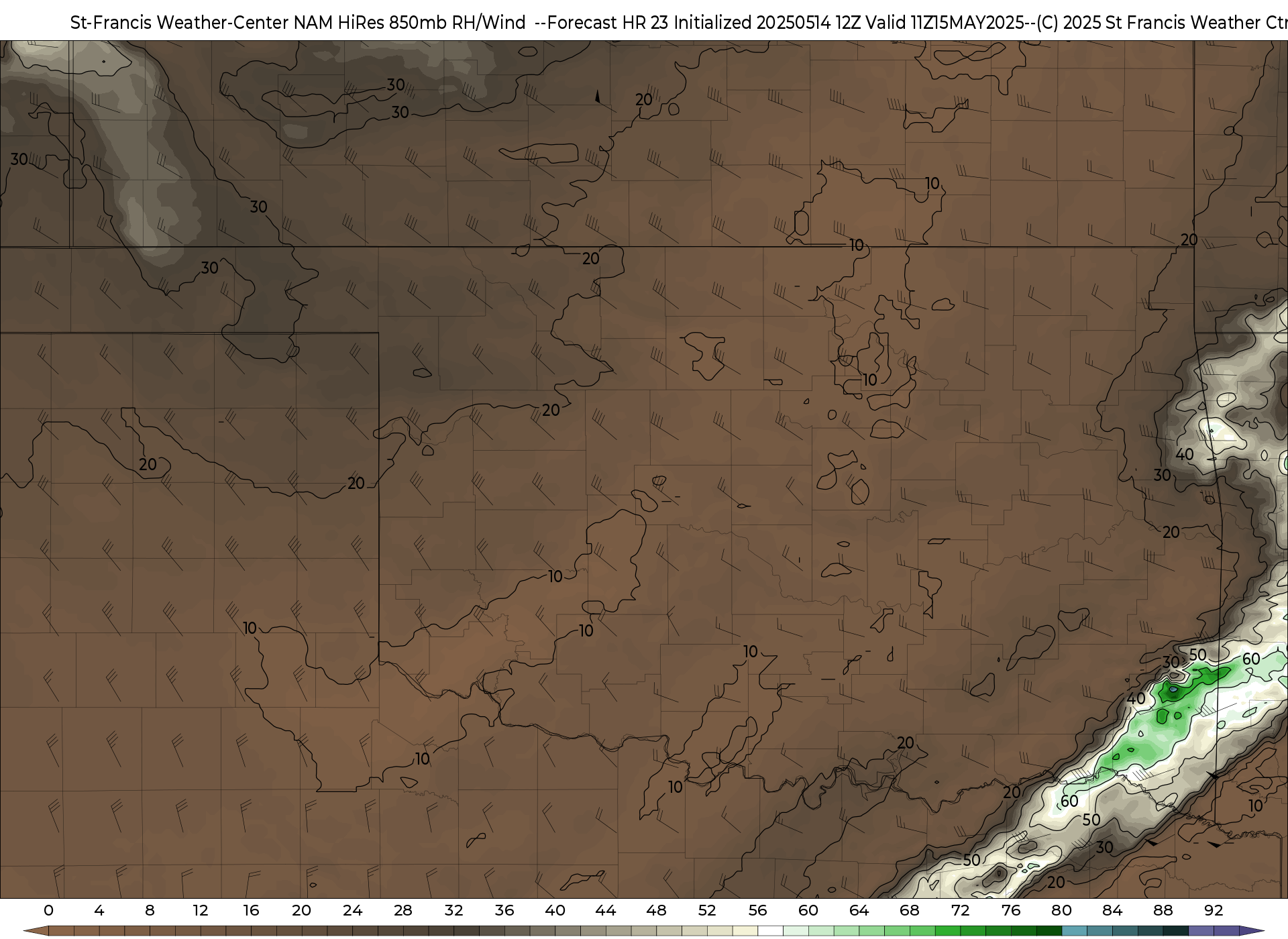Click the "St-Francis Weather-Center" title text
1288x939 pixels.
tap(180, 23)
